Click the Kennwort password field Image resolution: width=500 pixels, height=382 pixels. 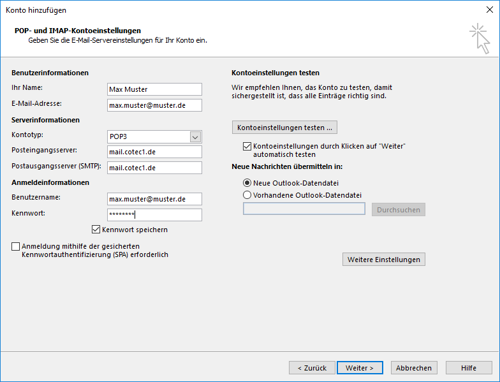155,215
